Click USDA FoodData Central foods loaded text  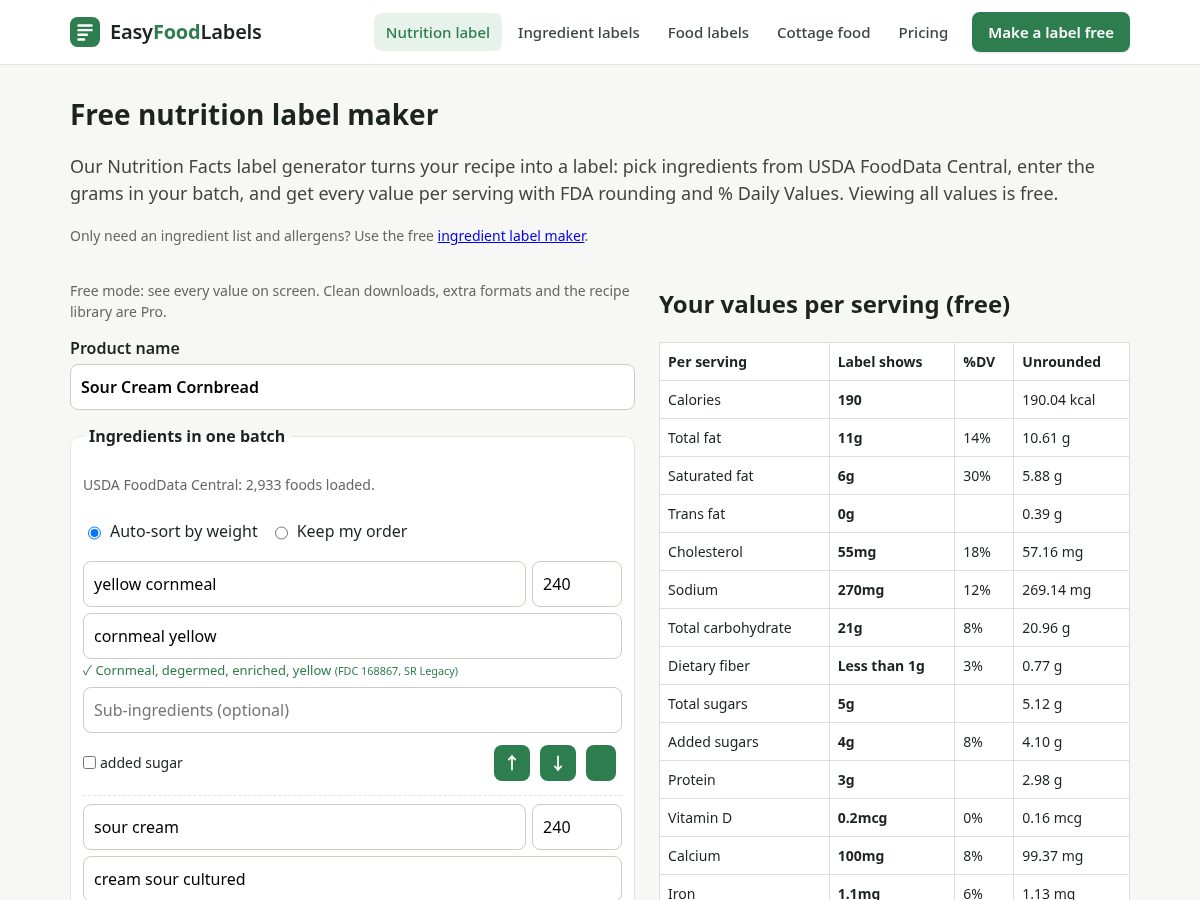coord(229,485)
